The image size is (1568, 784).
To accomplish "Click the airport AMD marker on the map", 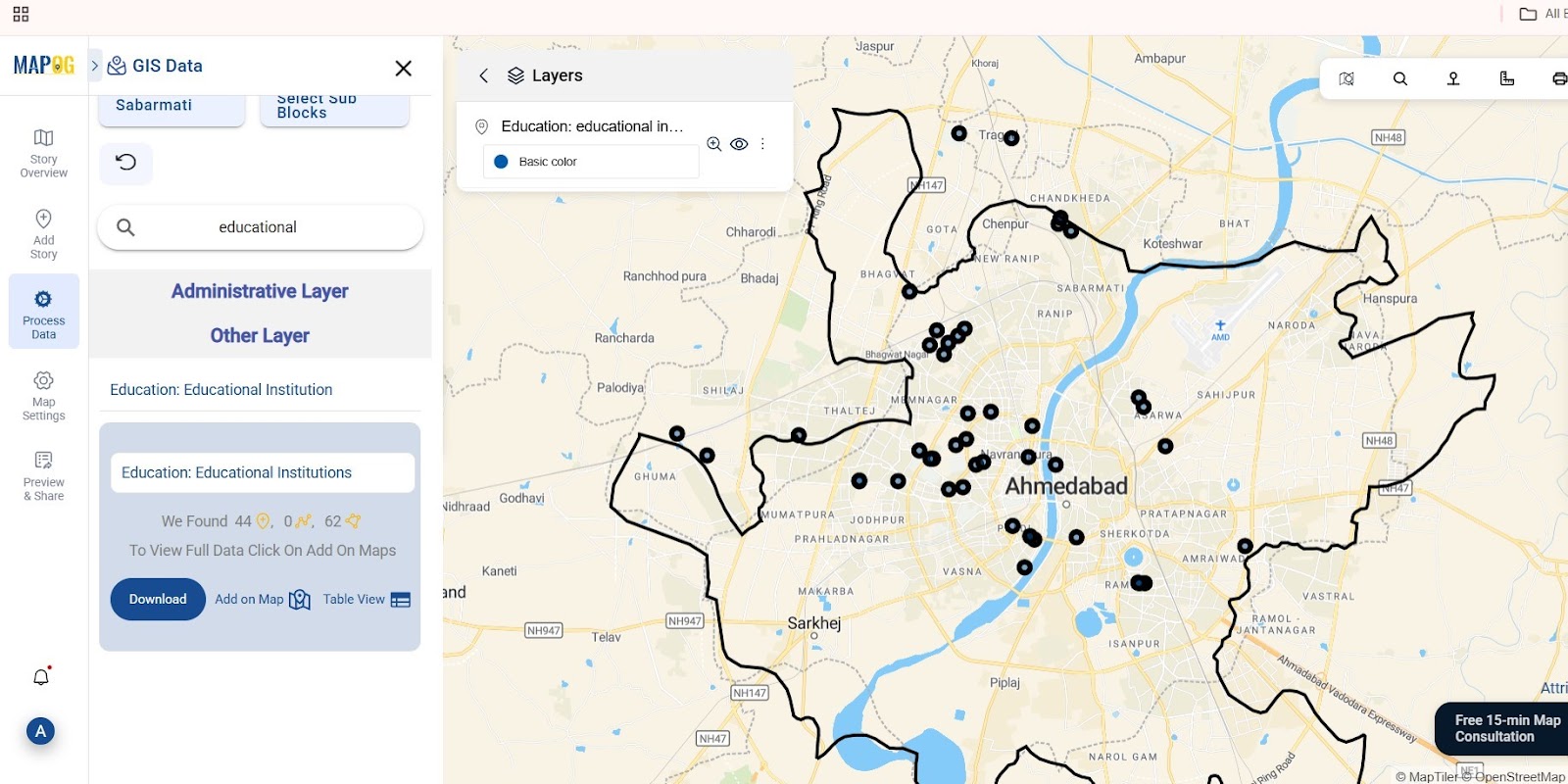I will point(1220,328).
